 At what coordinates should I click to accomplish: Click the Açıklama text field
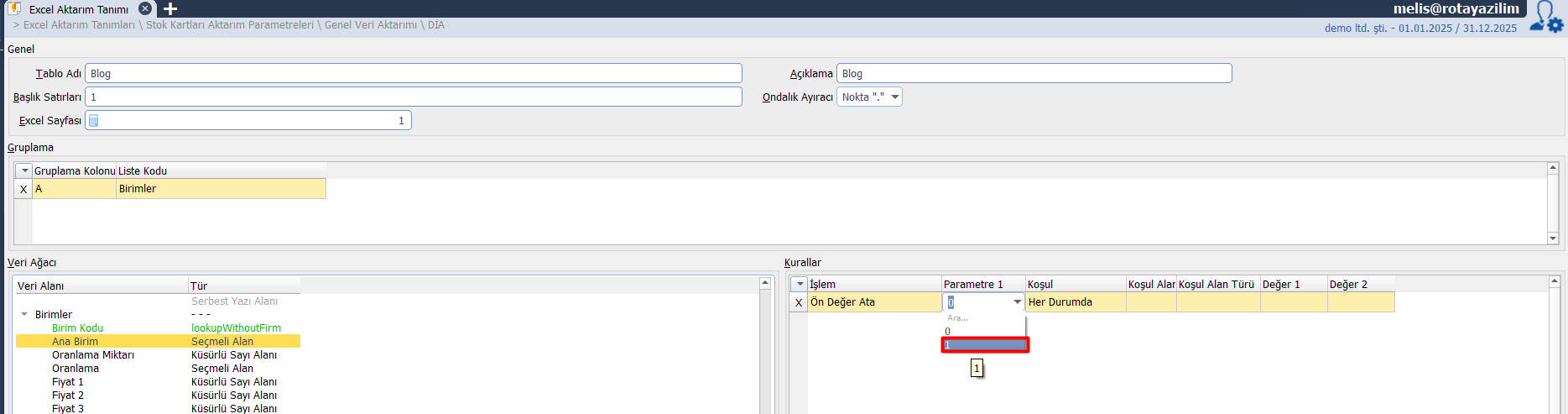[1034, 74]
